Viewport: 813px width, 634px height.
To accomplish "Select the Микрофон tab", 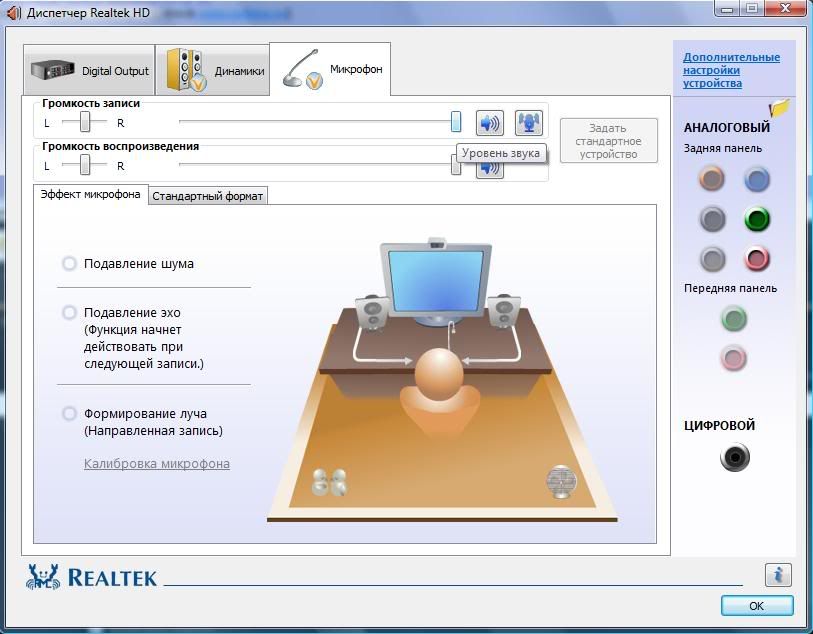I will point(330,69).
